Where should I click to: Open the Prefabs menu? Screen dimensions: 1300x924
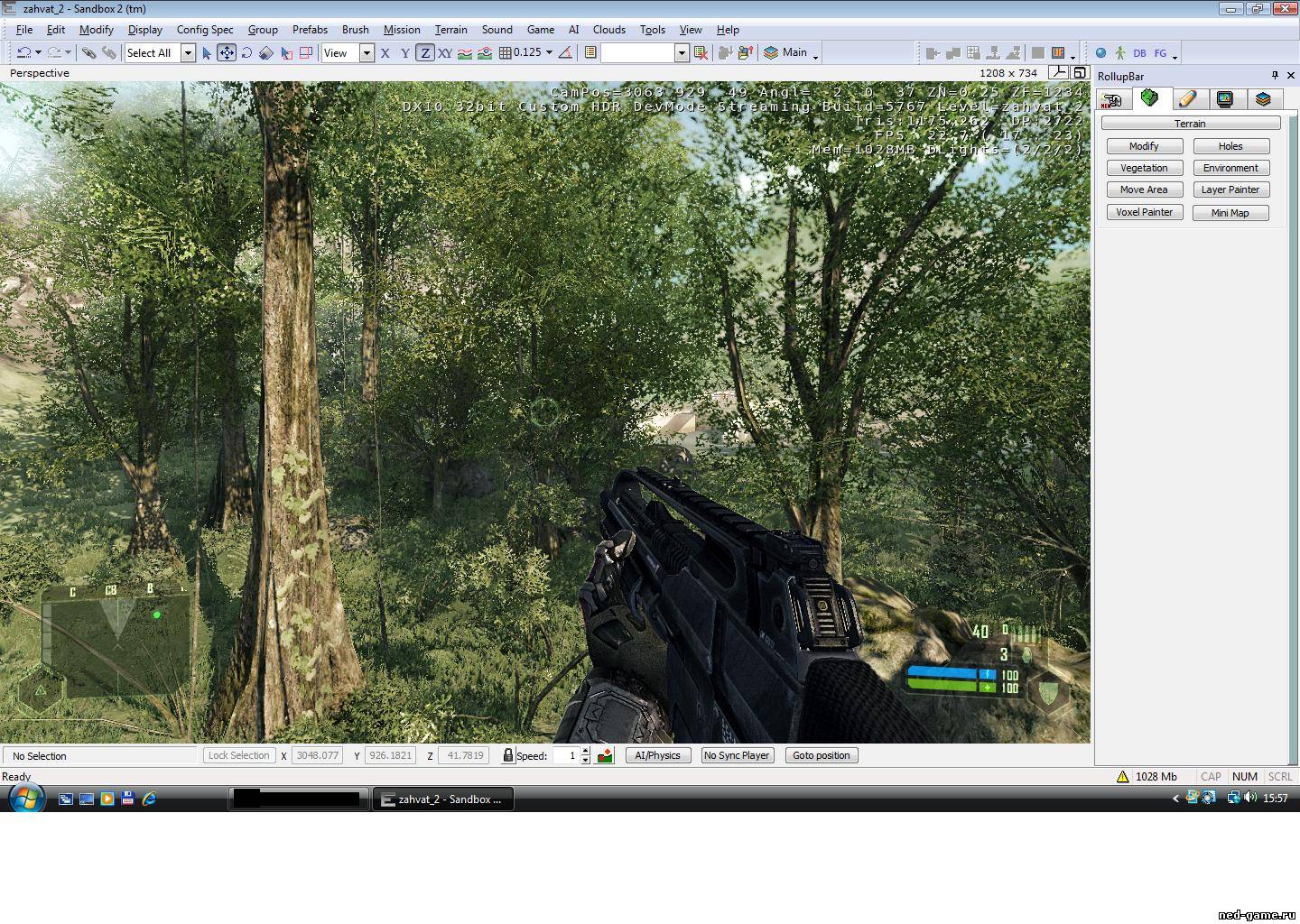coord(310,29)
